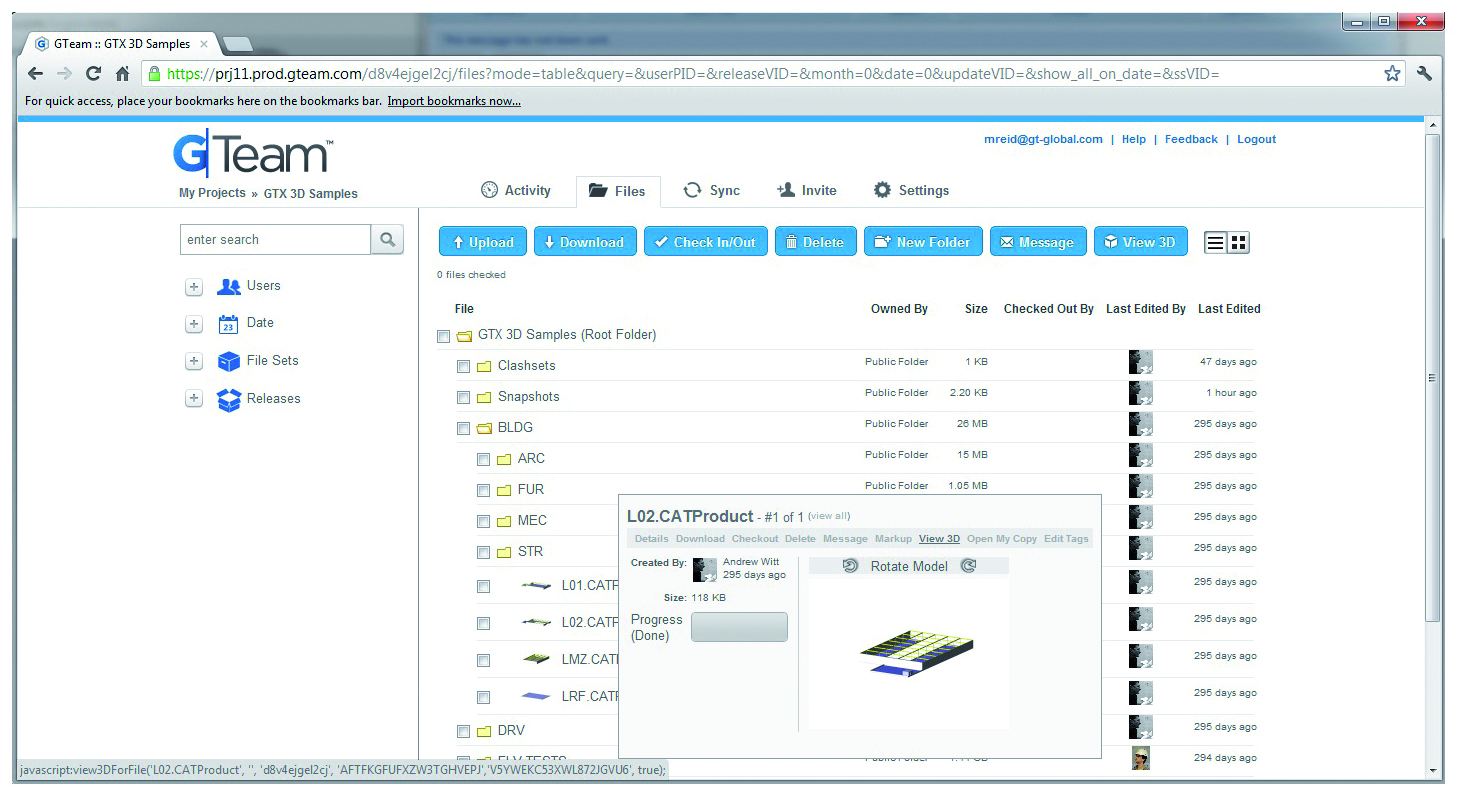Click the Releases box icon
The height and width of the screenshot is (796, 1458).
(229, 399)
